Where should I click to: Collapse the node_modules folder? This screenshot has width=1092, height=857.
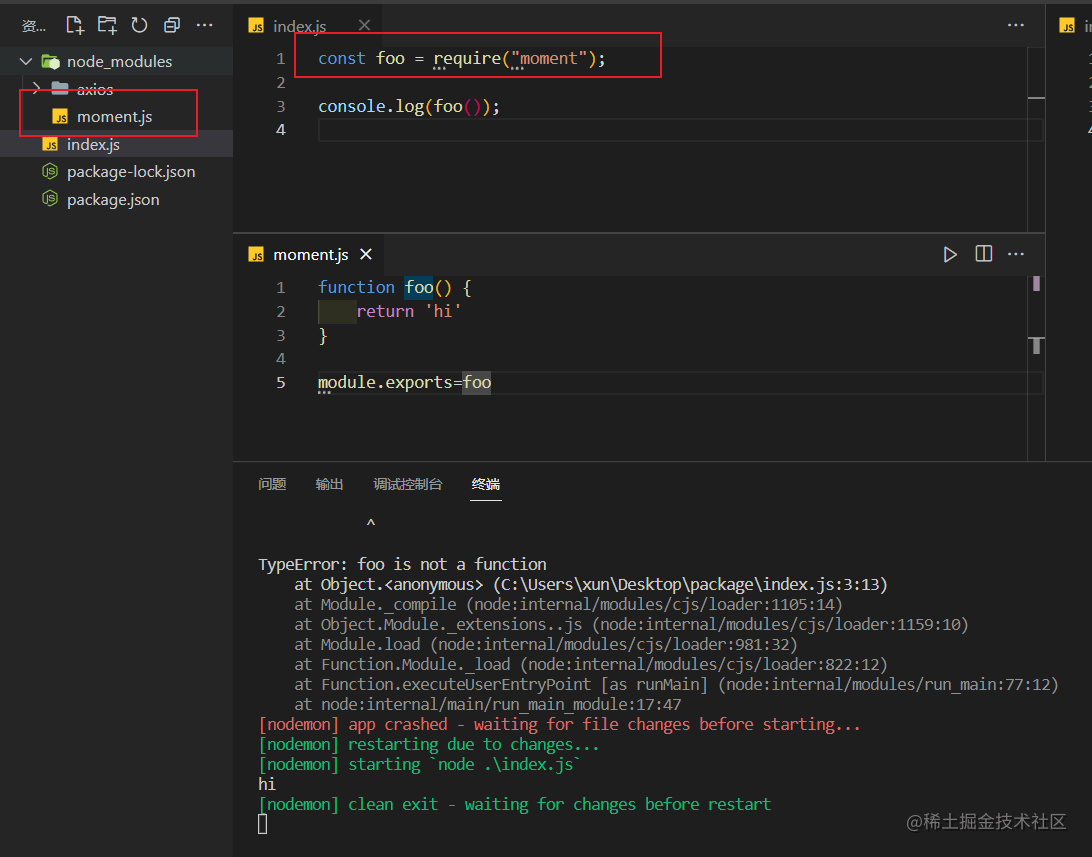point(25,60)
